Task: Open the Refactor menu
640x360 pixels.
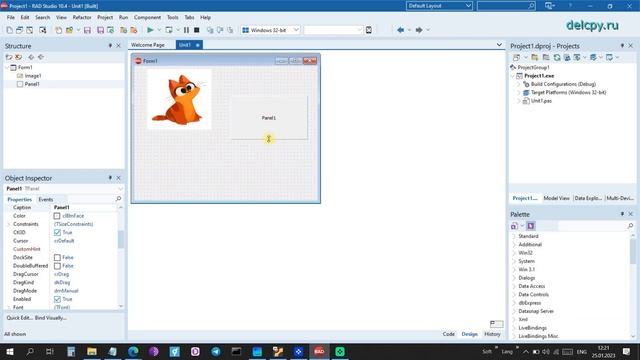Action: [x=82, y=18]
